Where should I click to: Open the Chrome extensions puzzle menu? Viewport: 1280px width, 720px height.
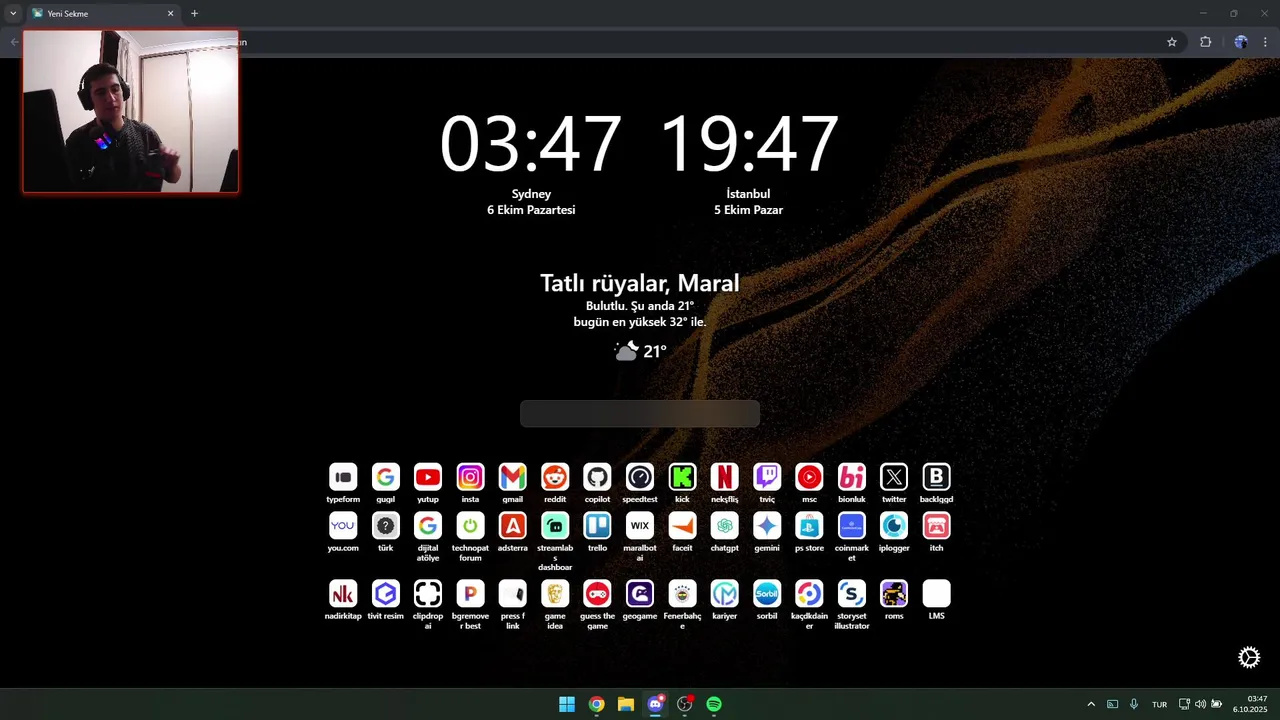tap(1205, 42)
